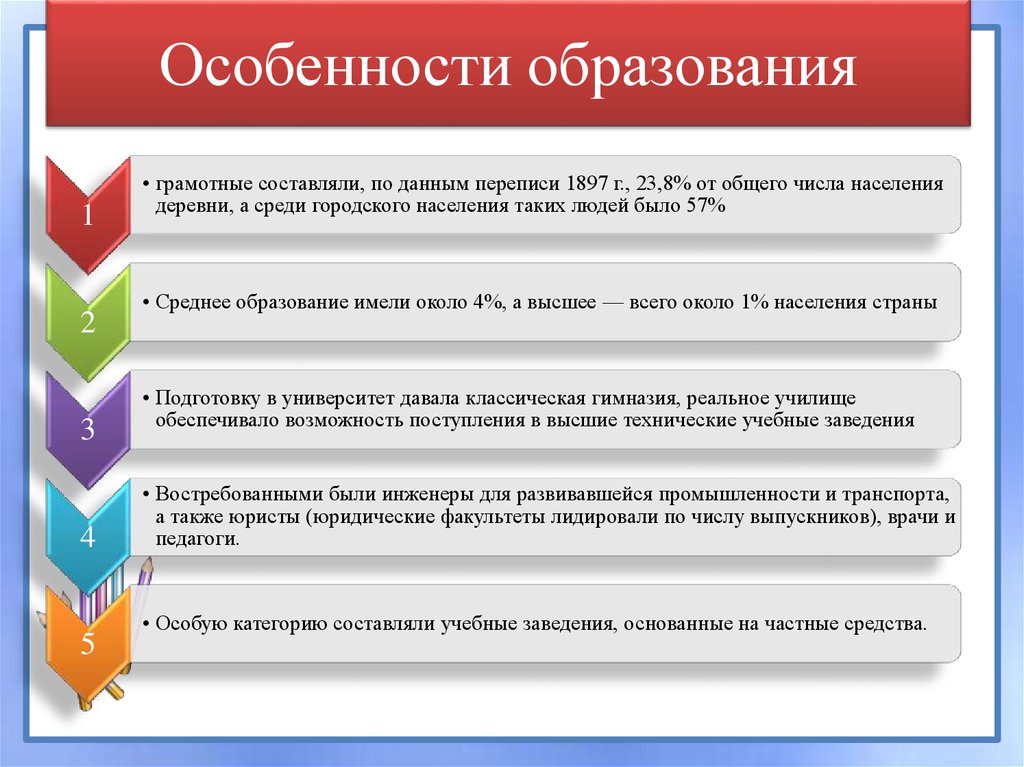Click the title 'Особенности образования'
Viewport: 1024px width, 767px height.
(x=509, y=73)
